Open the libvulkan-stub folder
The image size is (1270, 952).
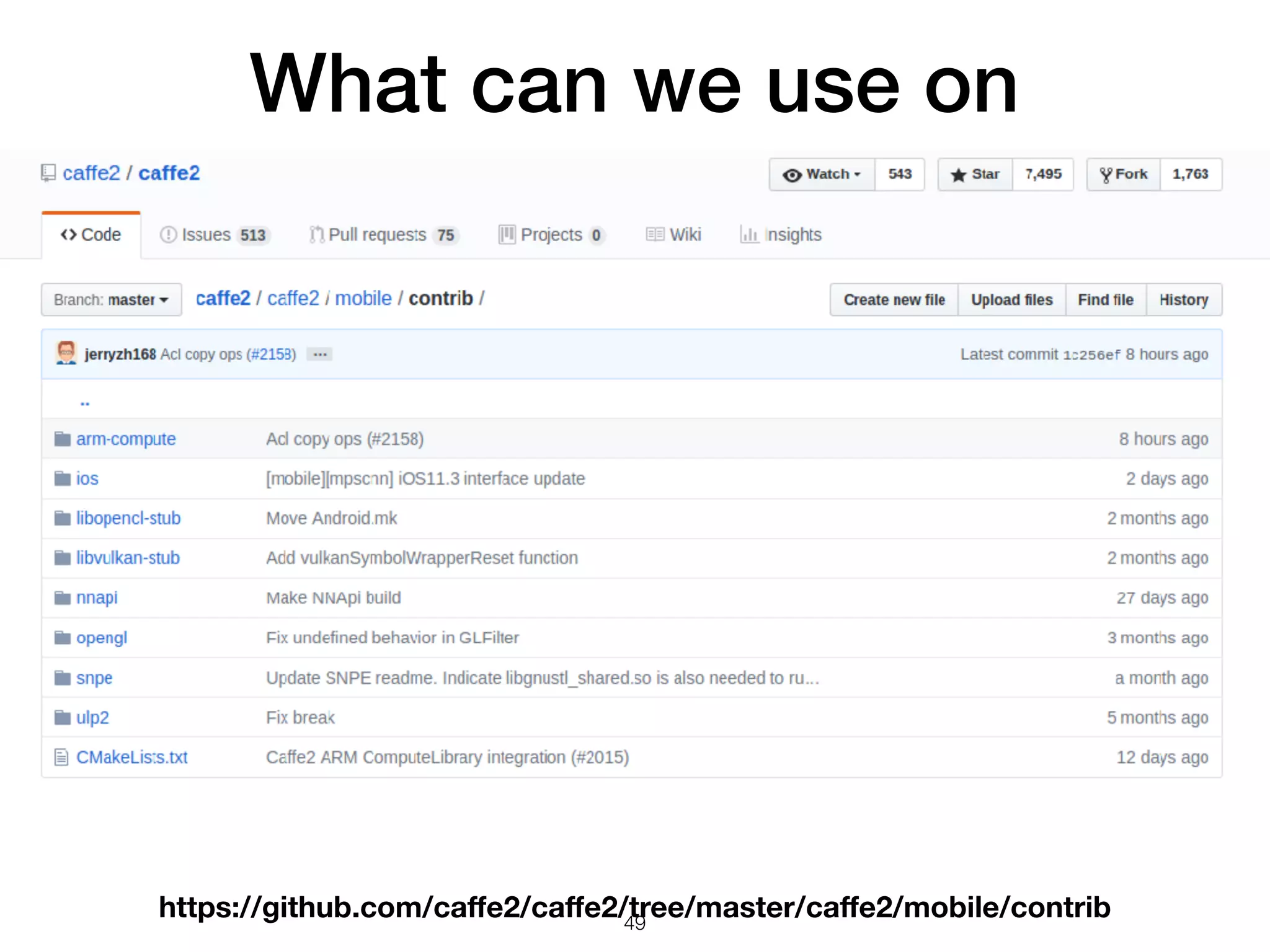click(128, 558)
